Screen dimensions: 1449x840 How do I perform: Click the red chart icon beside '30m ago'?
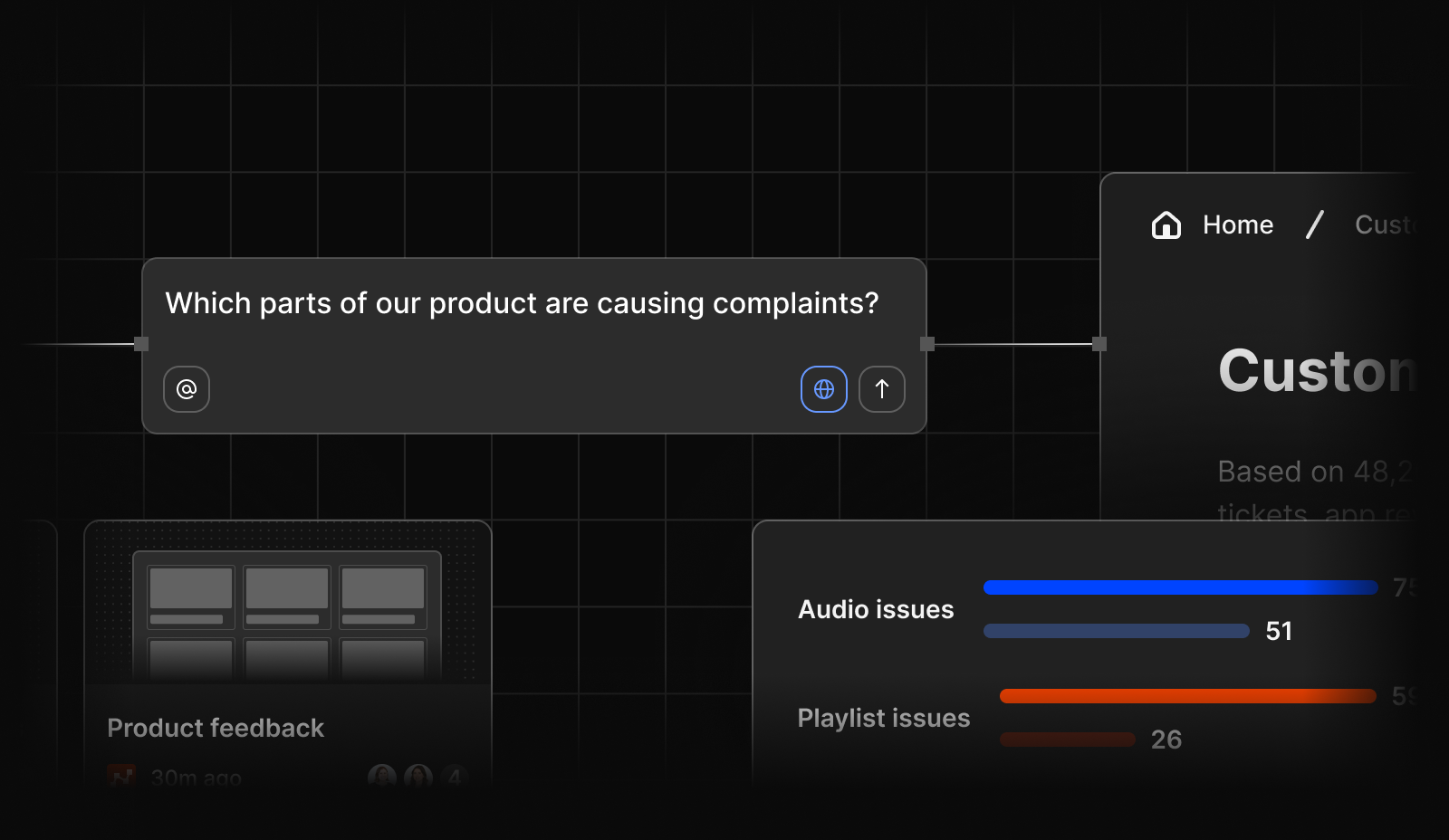tap(121, 777)
